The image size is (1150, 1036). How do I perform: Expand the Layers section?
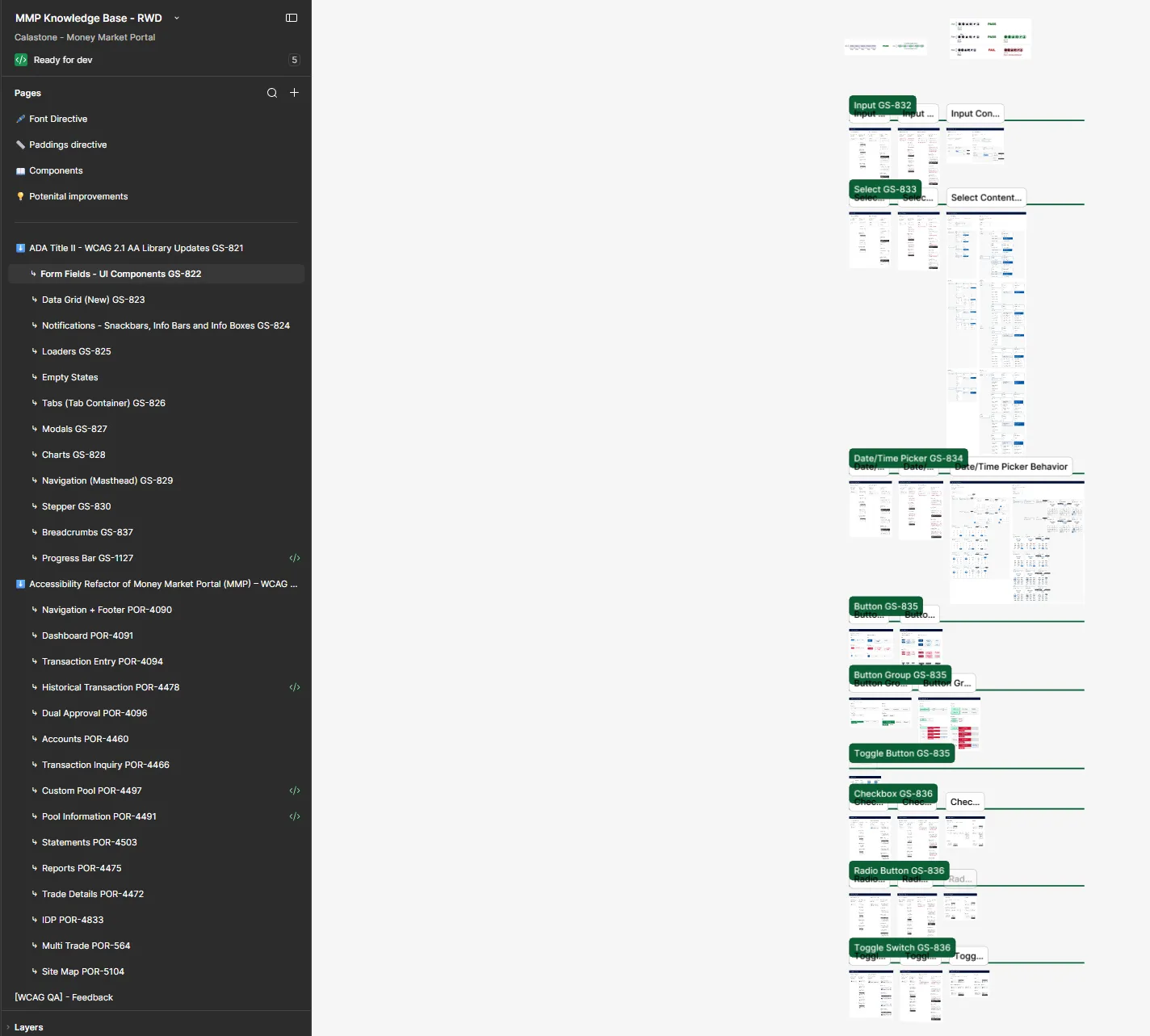click(8, 1027)
